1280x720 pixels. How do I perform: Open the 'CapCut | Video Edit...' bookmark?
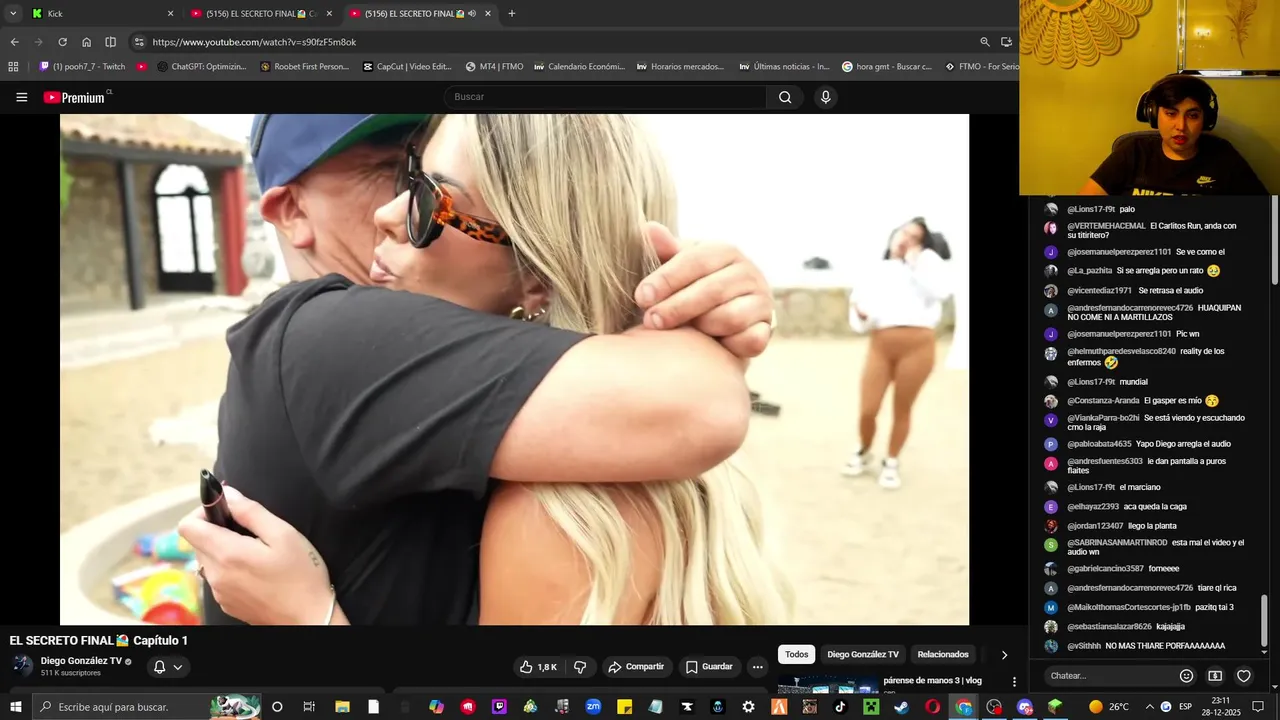(x=407, y=67)
